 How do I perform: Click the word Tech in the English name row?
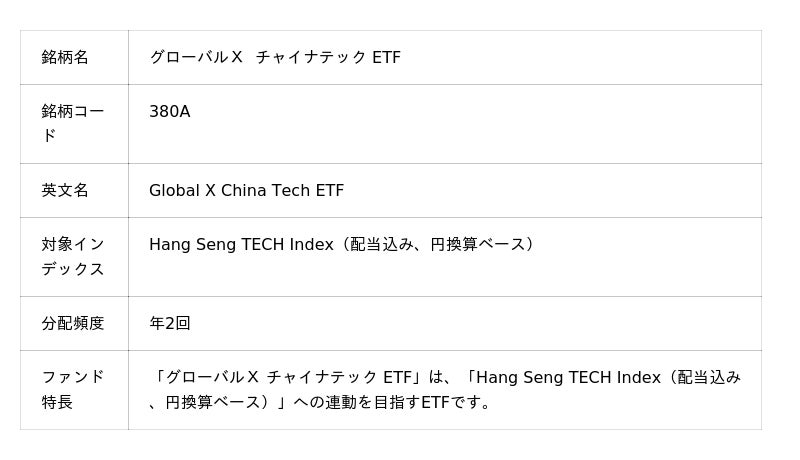pos(291,190)
